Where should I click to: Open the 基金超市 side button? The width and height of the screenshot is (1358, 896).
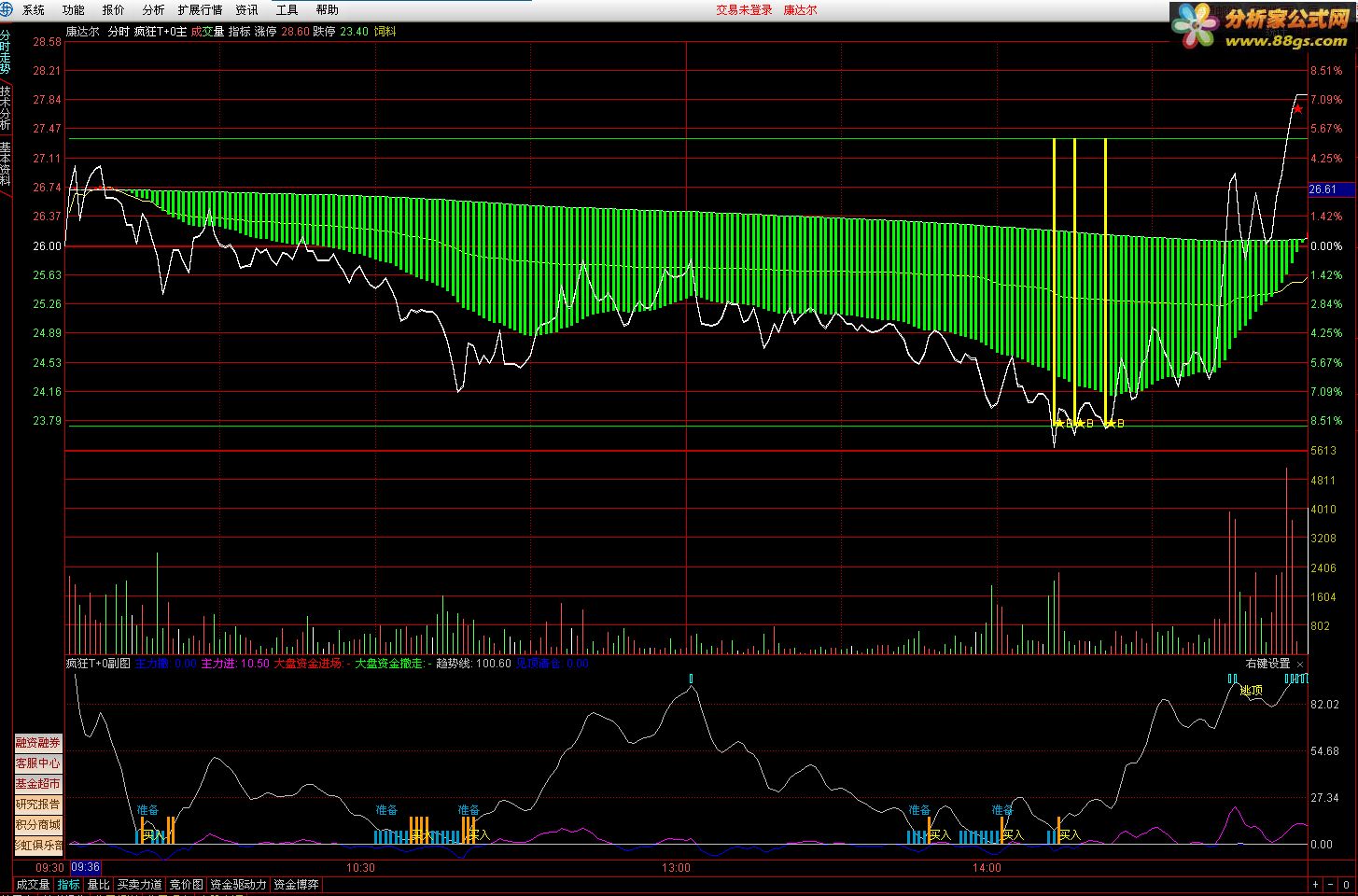pyautogui.click(x=37, y=784)
